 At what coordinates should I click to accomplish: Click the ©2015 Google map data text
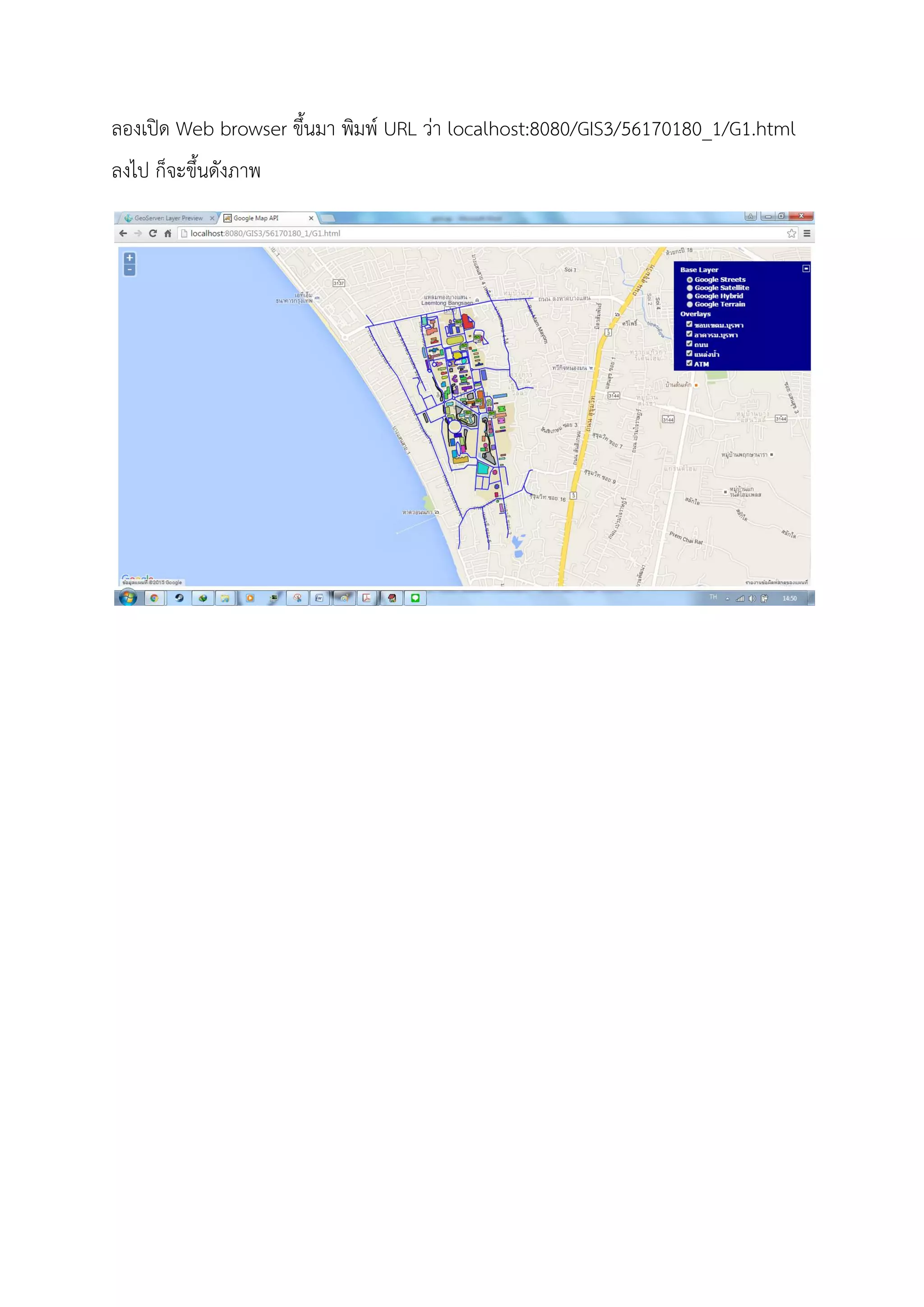coord(152,582)
